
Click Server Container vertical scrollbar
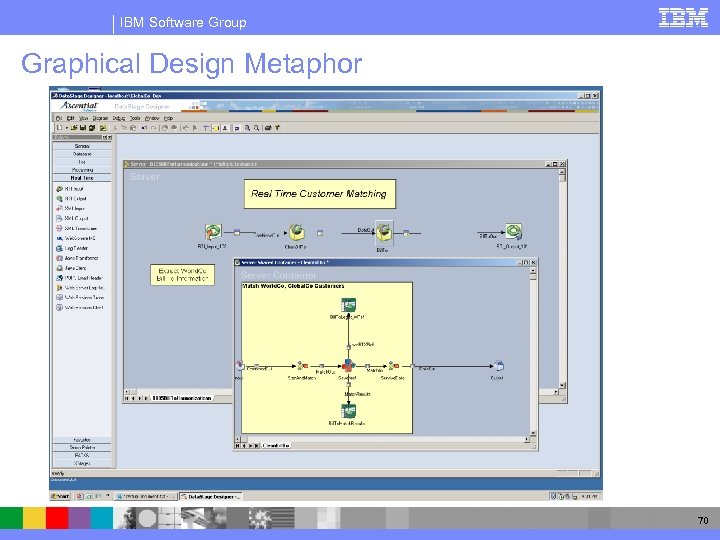click(533, 352)
